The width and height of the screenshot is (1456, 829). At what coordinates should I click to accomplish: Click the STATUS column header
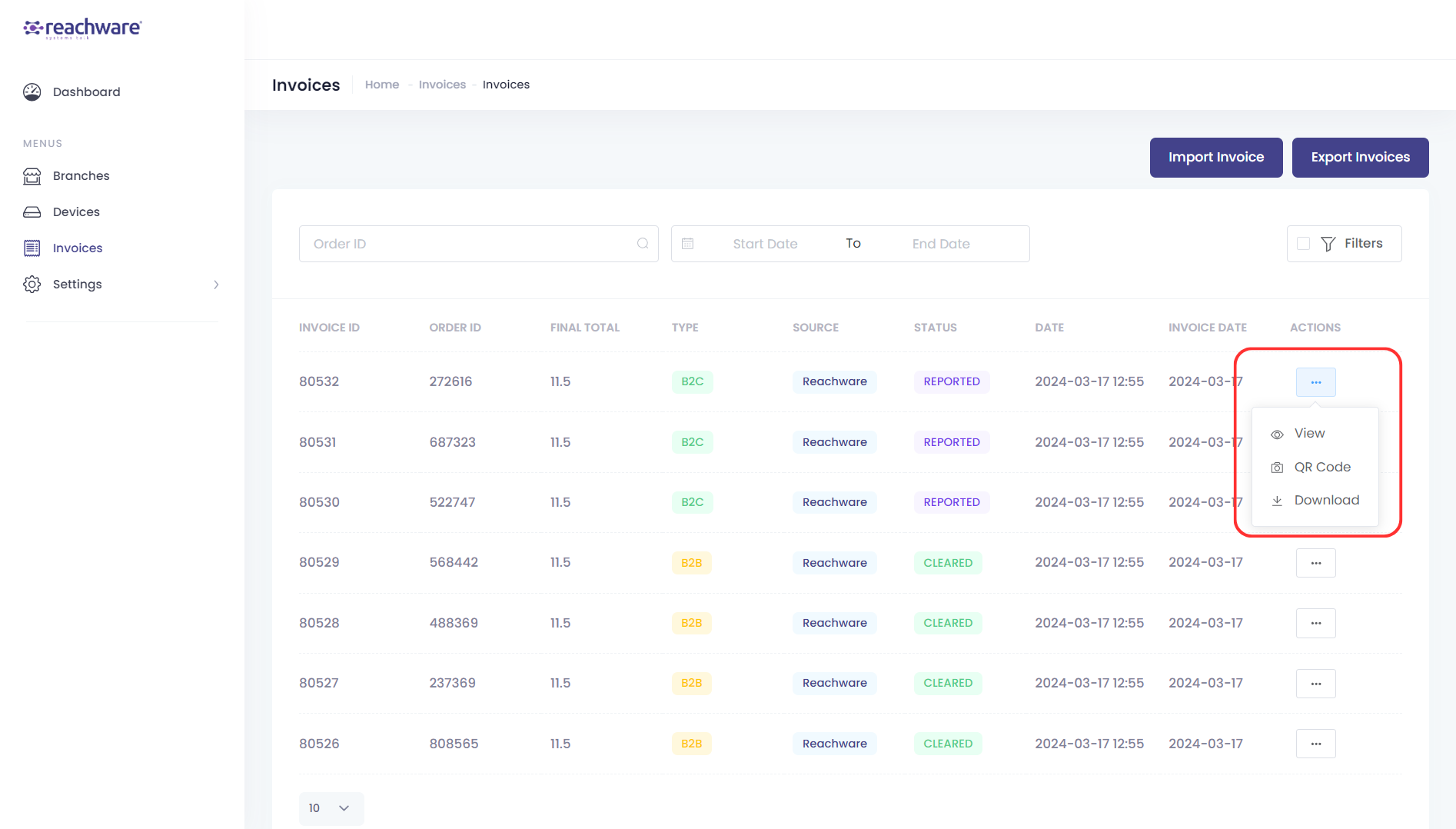pos(936,328)
